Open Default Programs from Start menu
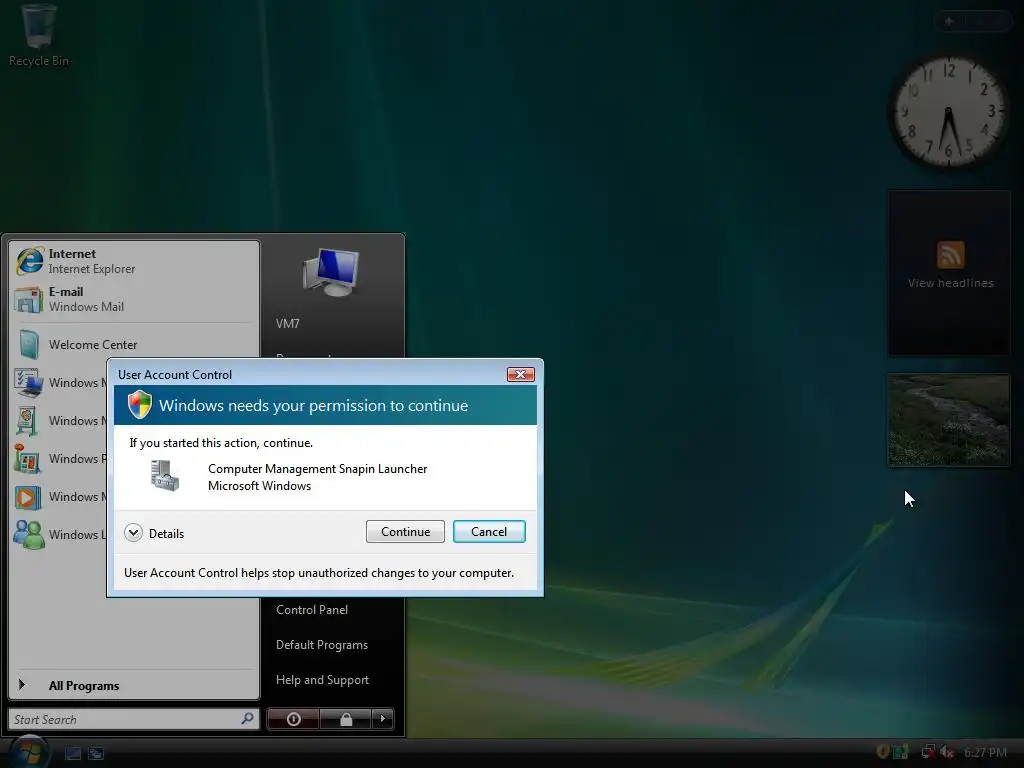This screenshot has width=1024, height=768. 322,645
